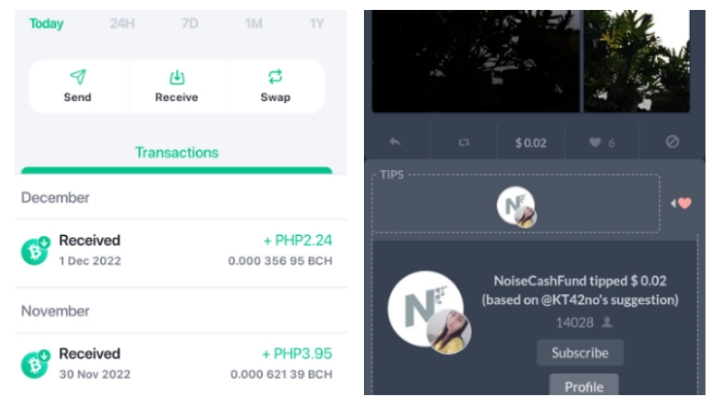Viewport: 720px width, 405px height.
Task: Click the Bitcoin Cash icon for 1 Dec
Action: point(35,251)
